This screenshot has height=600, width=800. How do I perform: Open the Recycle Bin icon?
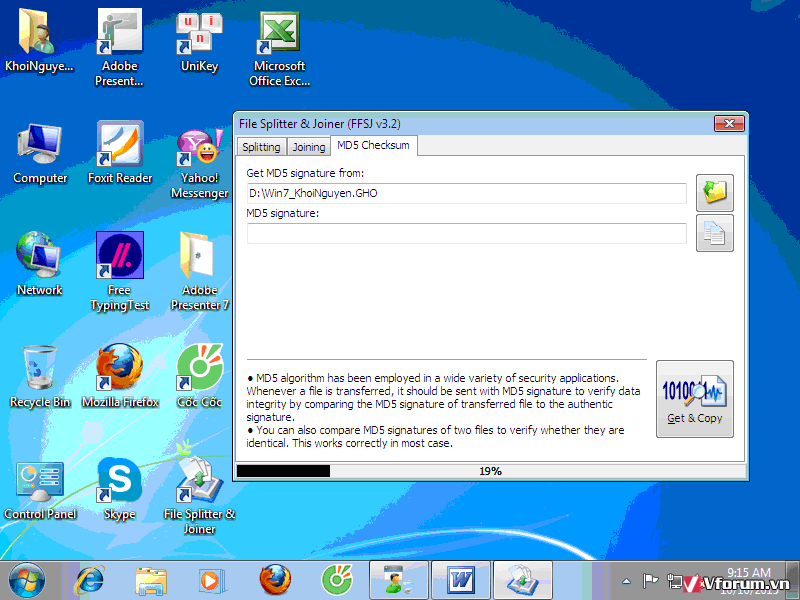40,377
